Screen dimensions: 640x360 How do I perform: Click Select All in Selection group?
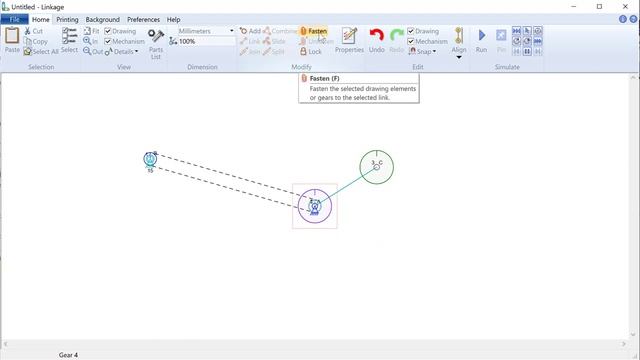(41, 51)
